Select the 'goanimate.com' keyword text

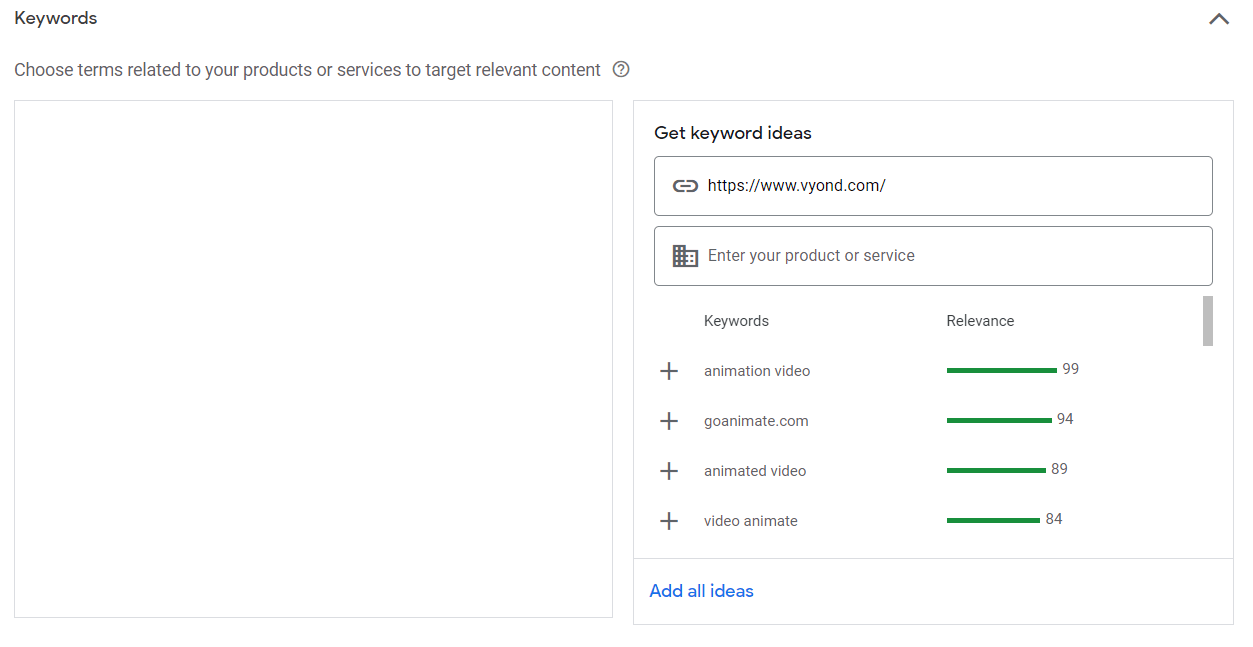click(756, 421)
